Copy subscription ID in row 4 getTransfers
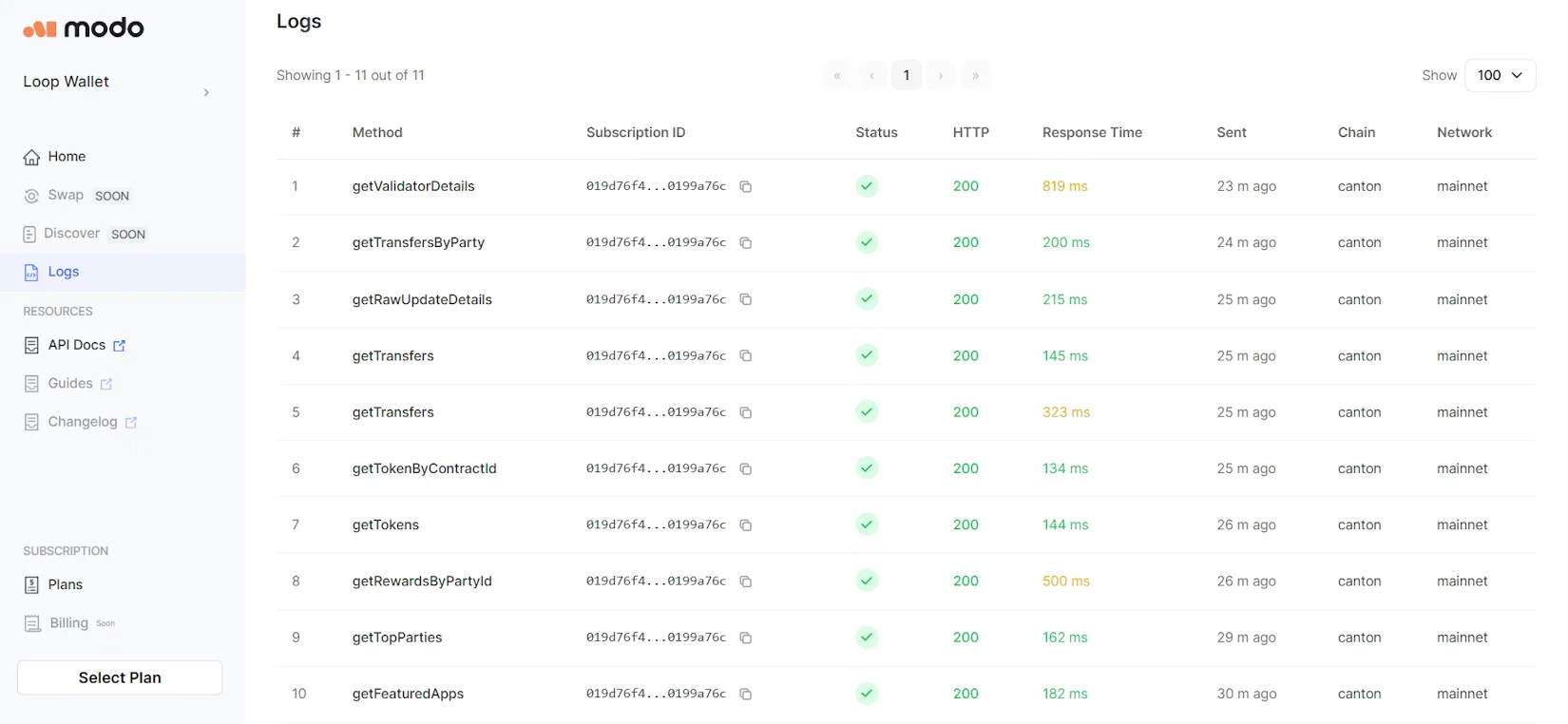1568x724 pixels. point(746,356)
